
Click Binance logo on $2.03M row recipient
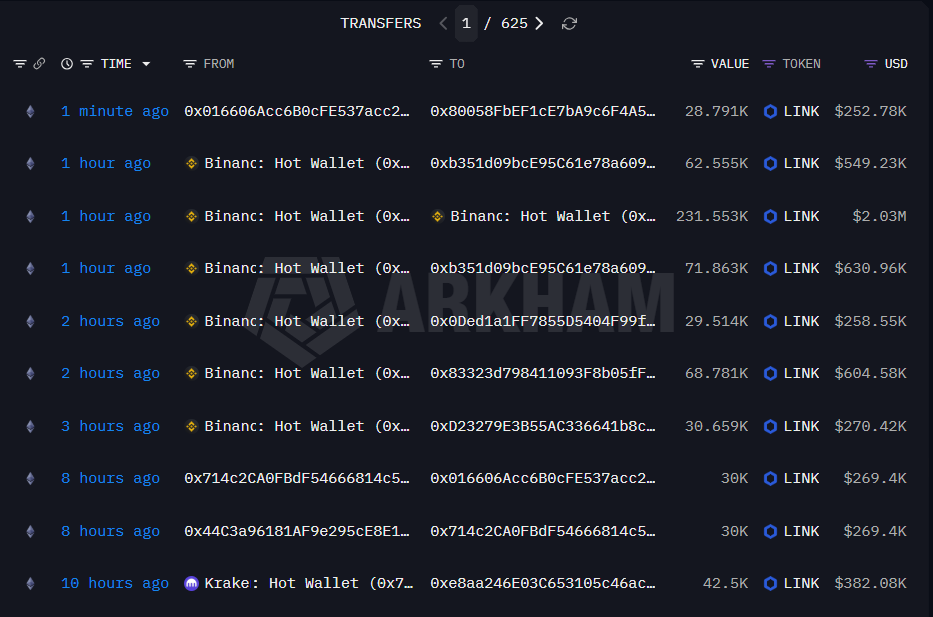pyautogui.click(x=437, y=216)
